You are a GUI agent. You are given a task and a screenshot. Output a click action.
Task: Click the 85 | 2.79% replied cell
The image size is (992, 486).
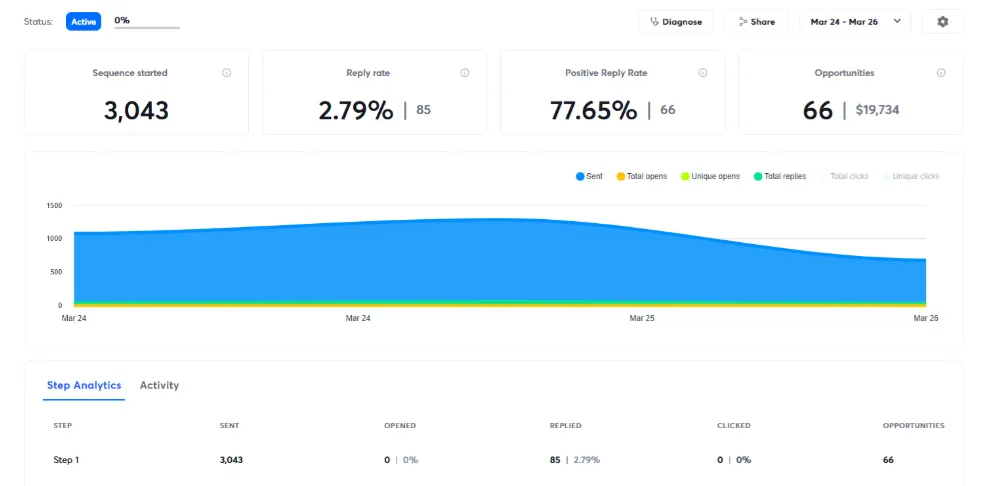click(575, 460)
